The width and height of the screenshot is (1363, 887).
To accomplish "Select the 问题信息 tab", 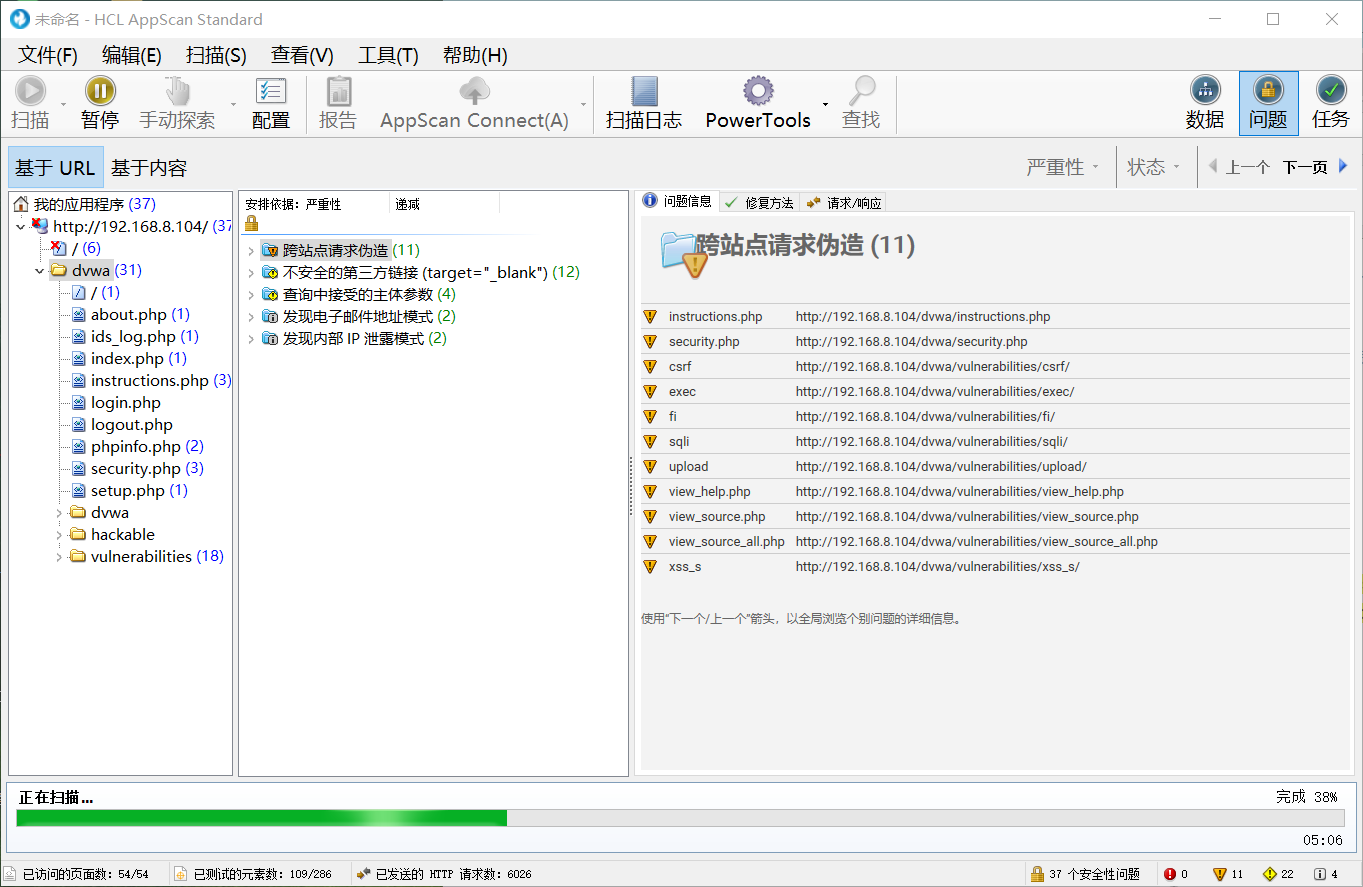I will (678, 201).
